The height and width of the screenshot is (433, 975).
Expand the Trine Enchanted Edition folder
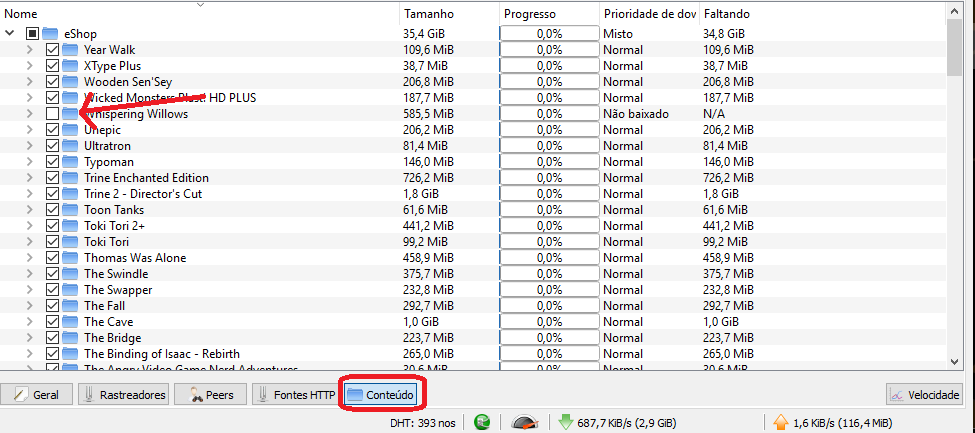coord(29,178)
